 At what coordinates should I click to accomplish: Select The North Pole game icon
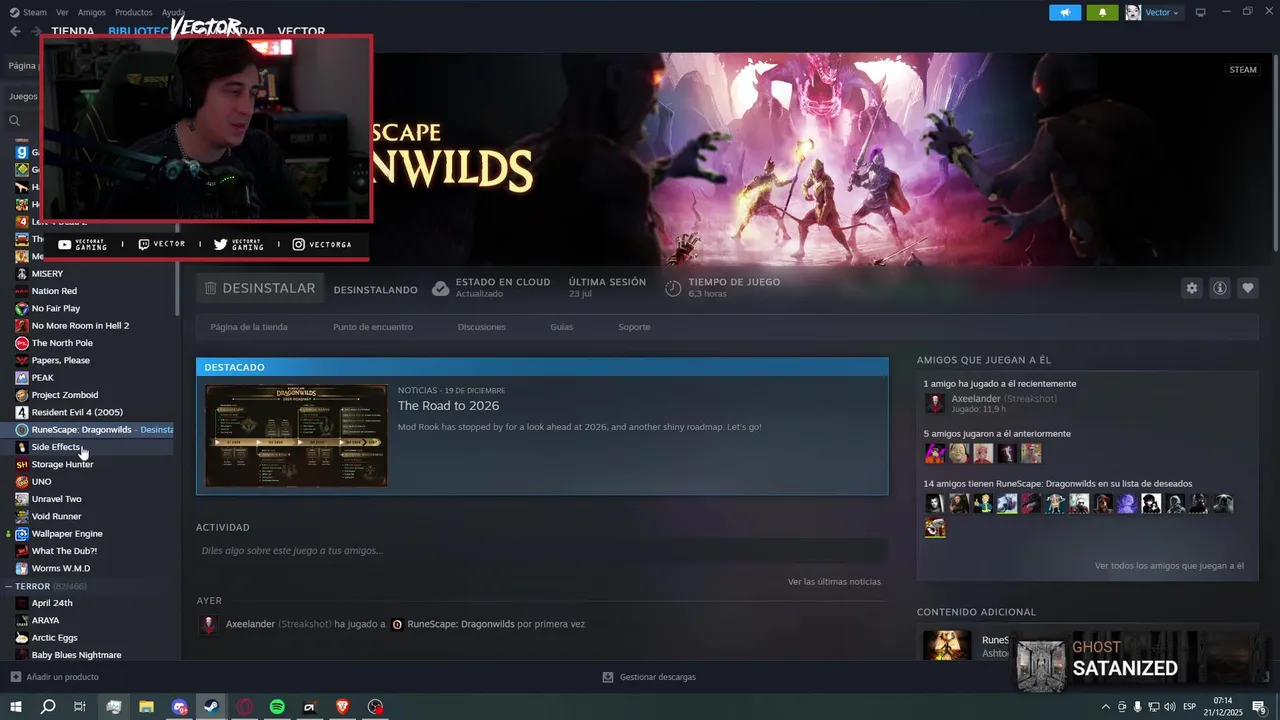(x=22, y=343)
